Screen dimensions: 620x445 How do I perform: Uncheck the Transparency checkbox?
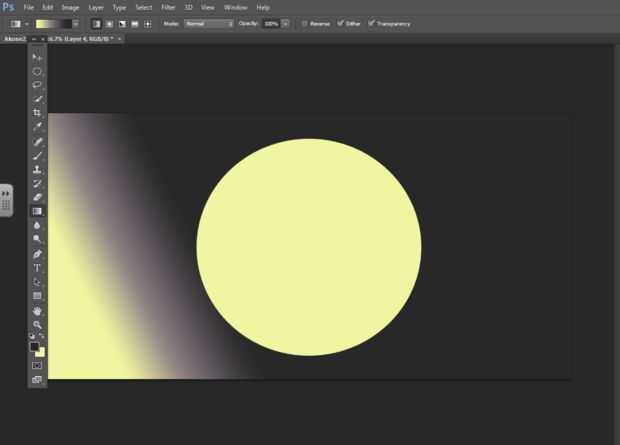tap(371, 23)
